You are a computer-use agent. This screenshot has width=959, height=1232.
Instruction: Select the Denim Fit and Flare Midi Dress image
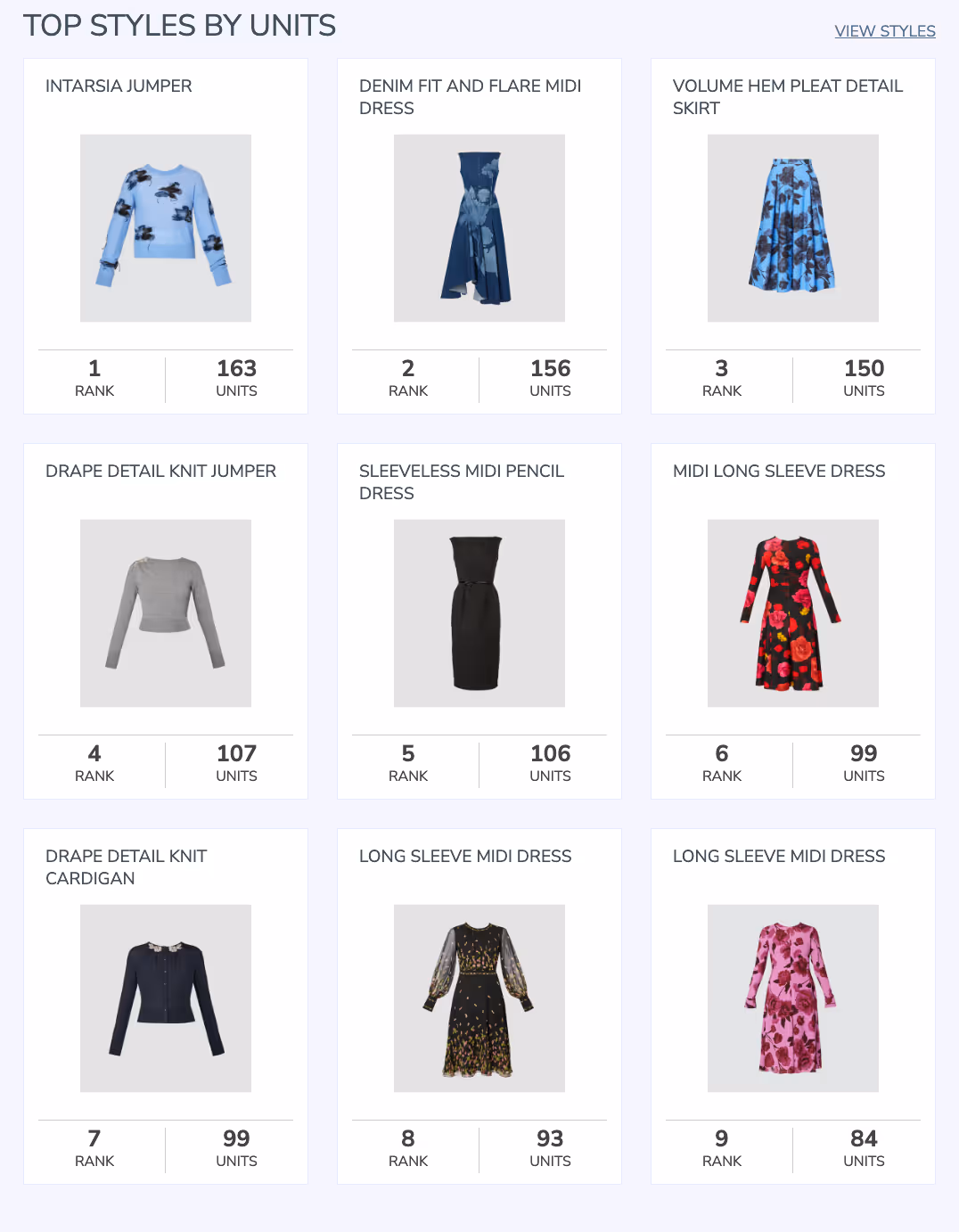(x=479, y=228)
